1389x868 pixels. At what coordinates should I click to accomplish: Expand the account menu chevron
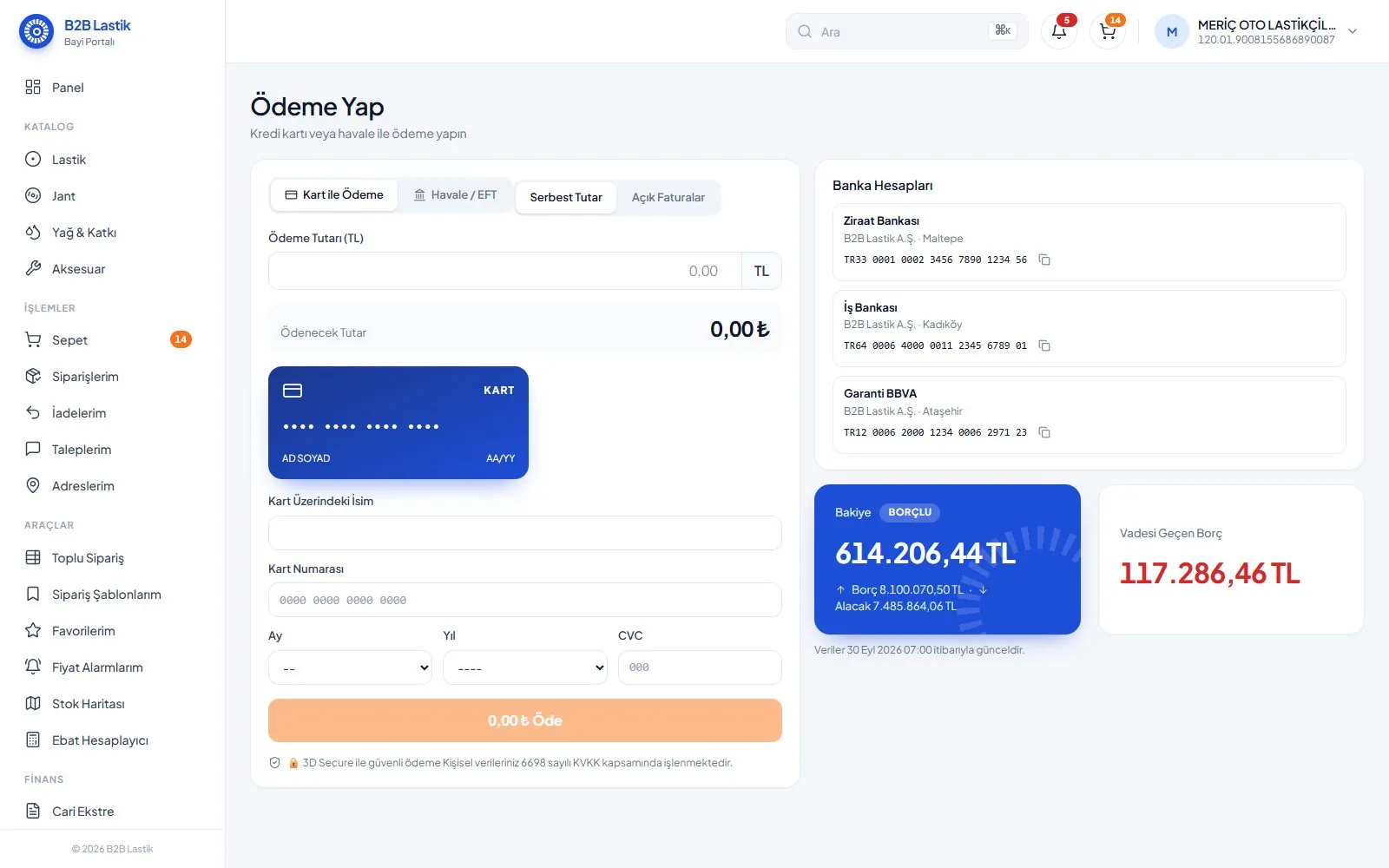point(1352,31)
